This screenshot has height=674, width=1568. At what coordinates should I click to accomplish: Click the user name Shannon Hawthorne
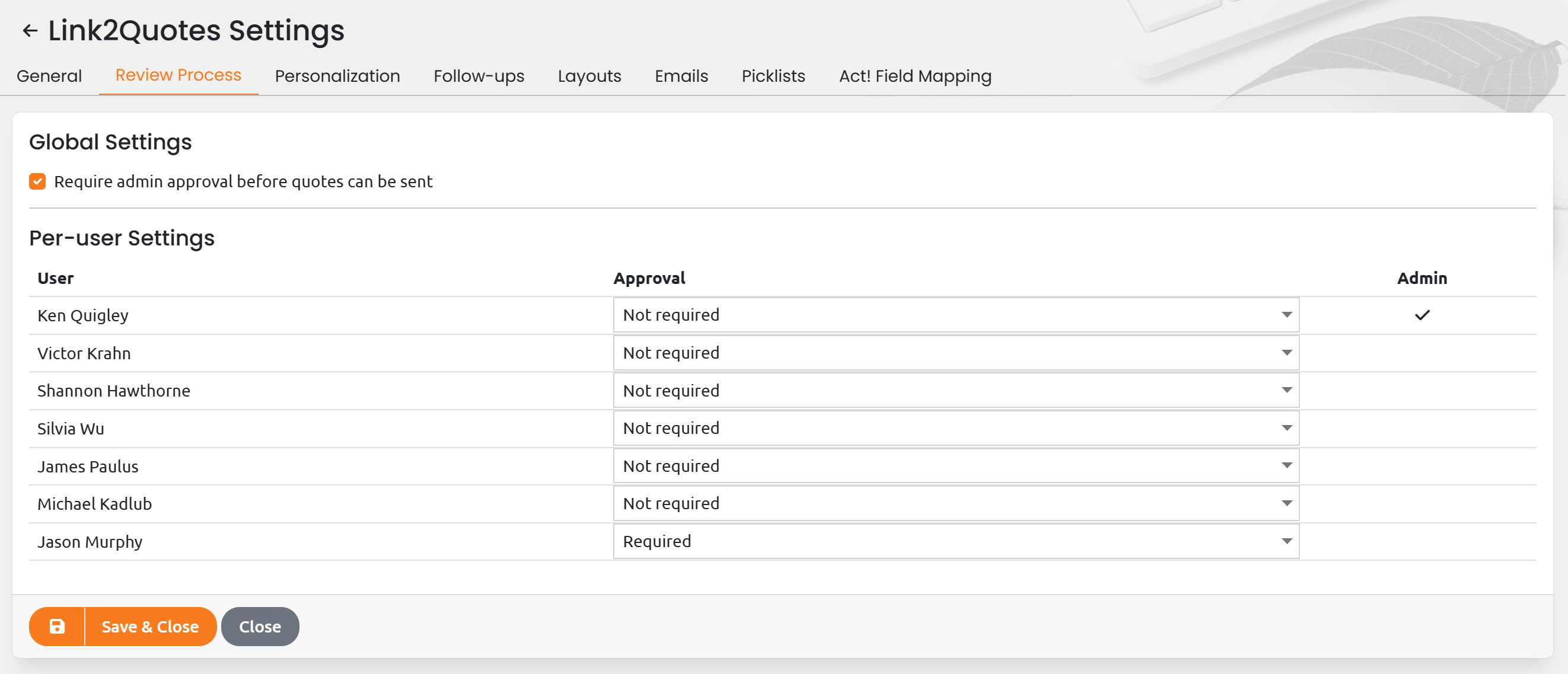[114, 391]
